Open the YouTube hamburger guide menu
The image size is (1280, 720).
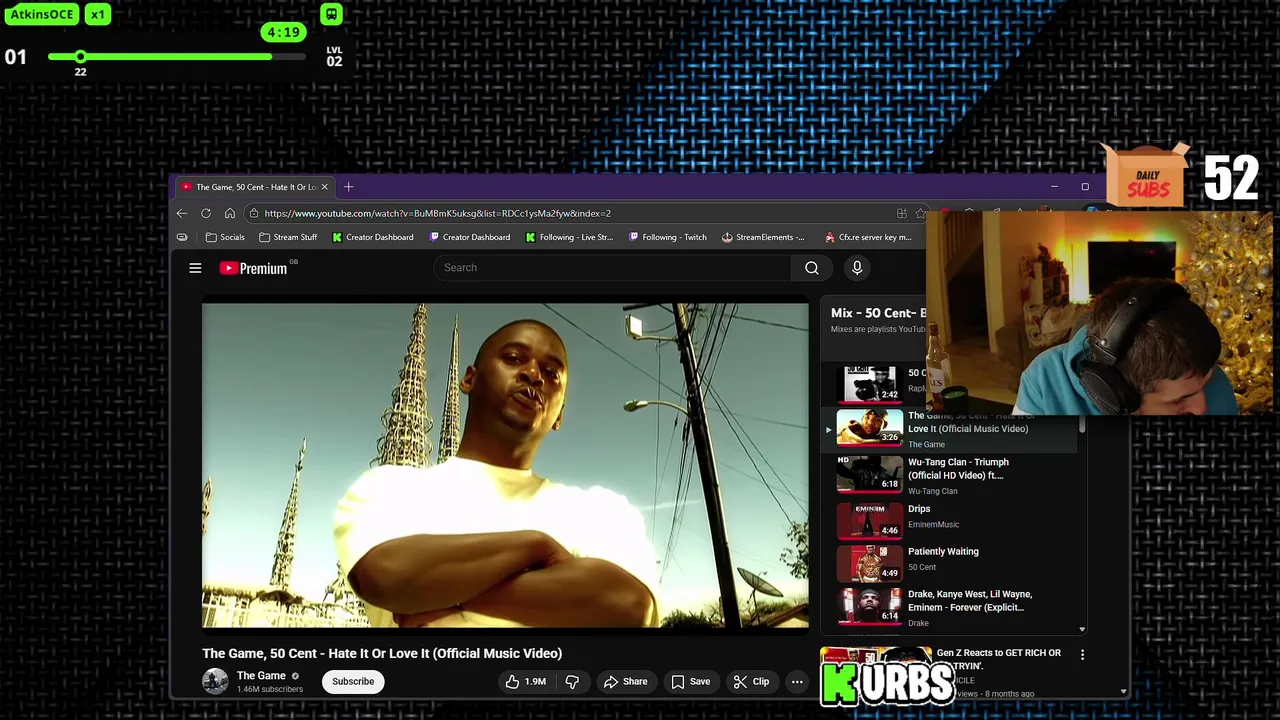pos(195,268)
